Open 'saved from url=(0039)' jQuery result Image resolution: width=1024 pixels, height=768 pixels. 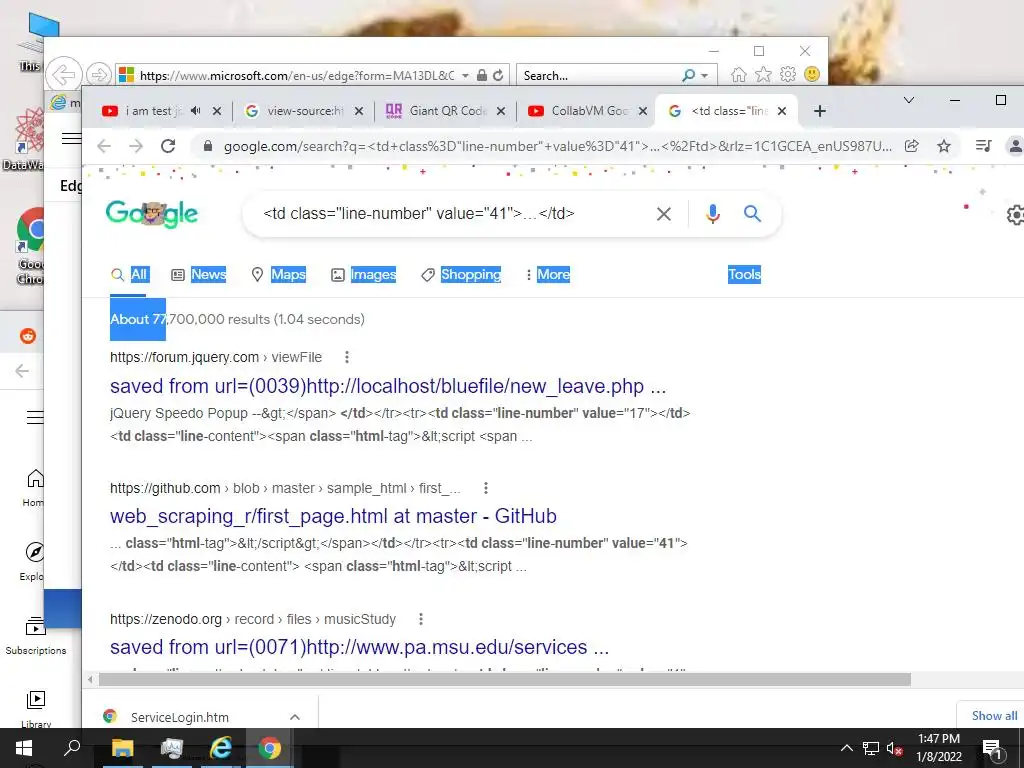(x=388, y=386)
